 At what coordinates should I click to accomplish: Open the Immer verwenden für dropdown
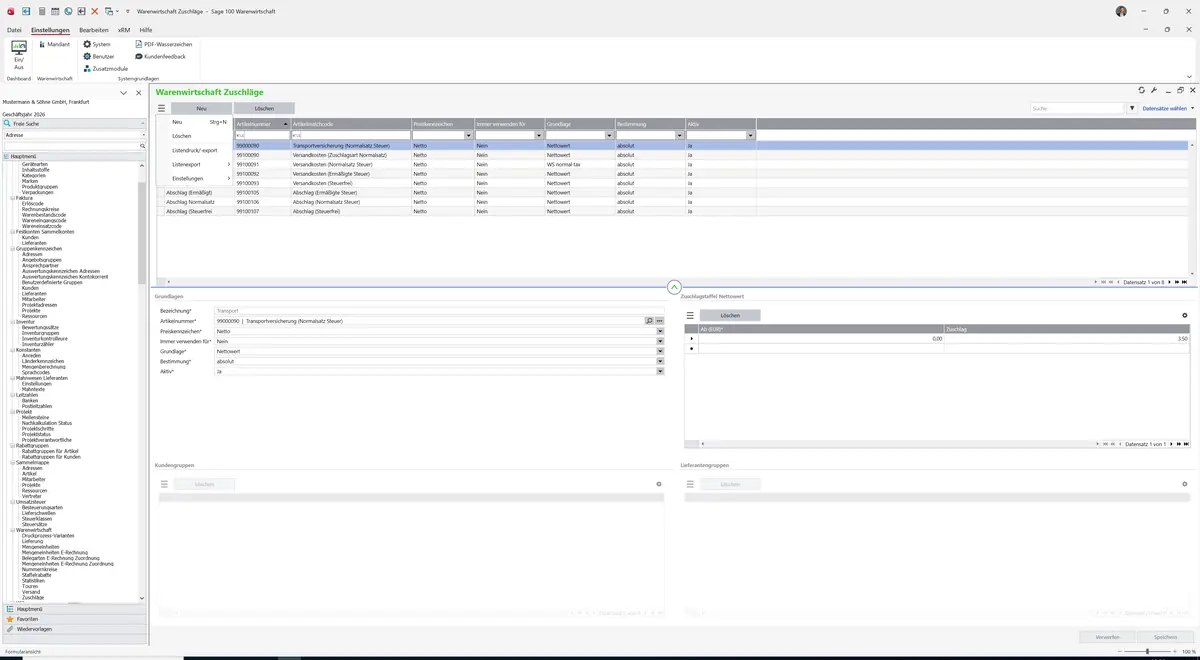660,341
